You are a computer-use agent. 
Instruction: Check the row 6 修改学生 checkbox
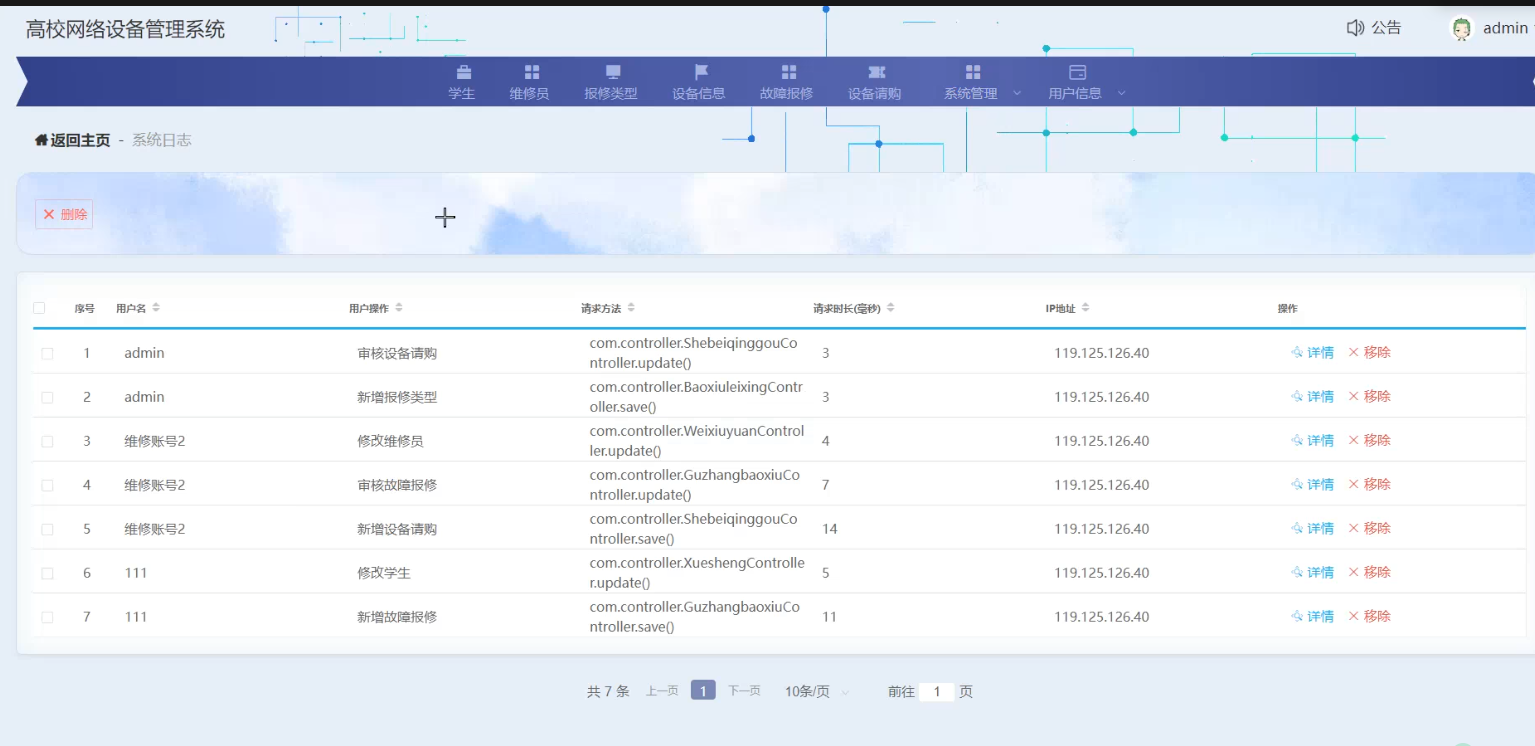[x=47, y=573]
